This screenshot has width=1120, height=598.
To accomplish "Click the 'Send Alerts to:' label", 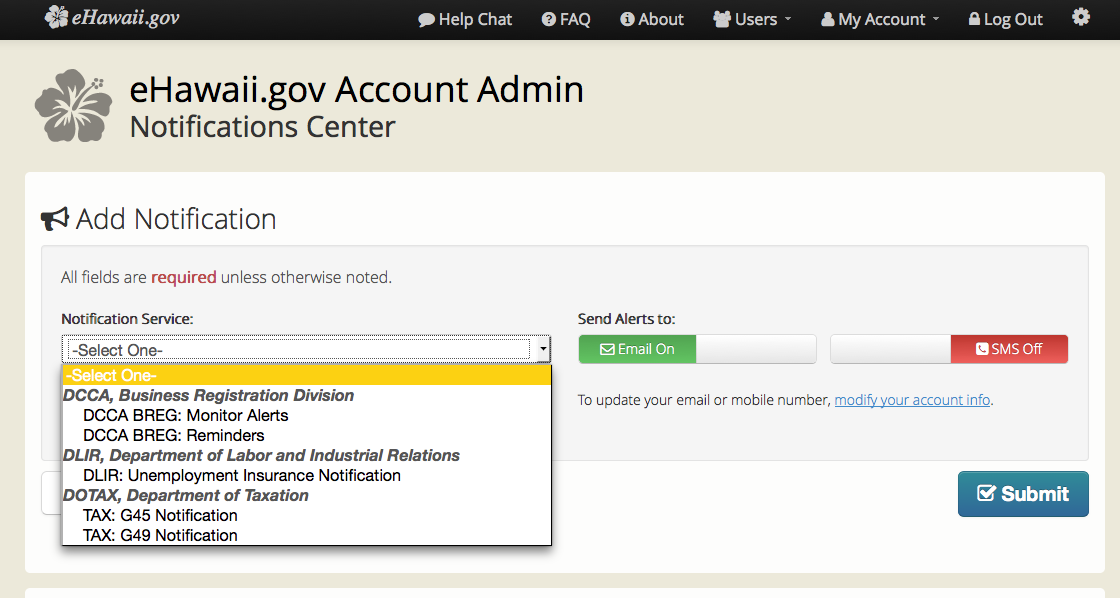I will coord(626,319).
